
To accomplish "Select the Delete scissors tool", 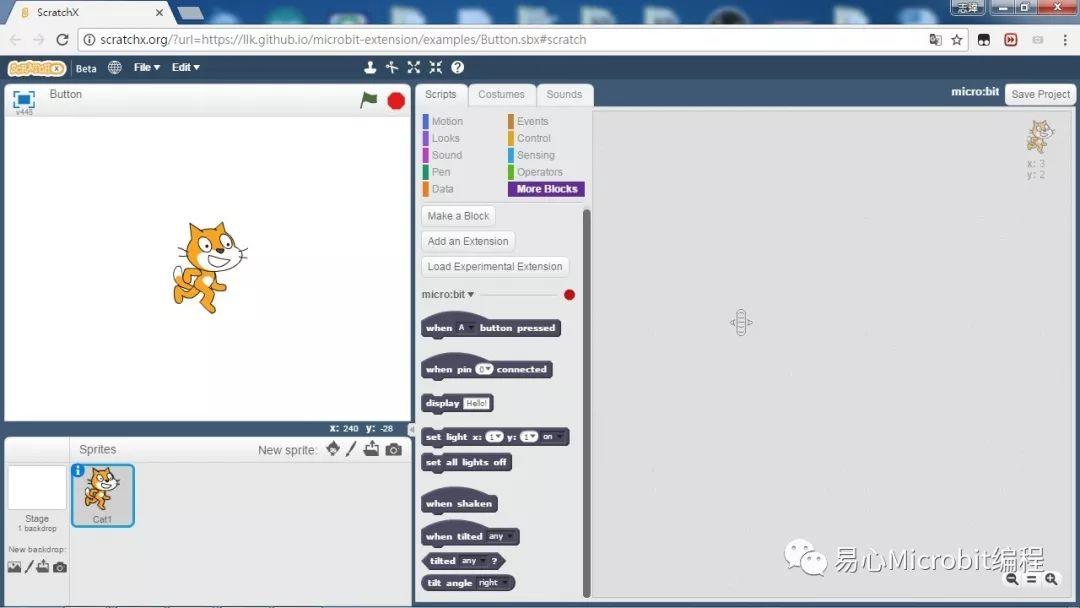I will (392, 67).
